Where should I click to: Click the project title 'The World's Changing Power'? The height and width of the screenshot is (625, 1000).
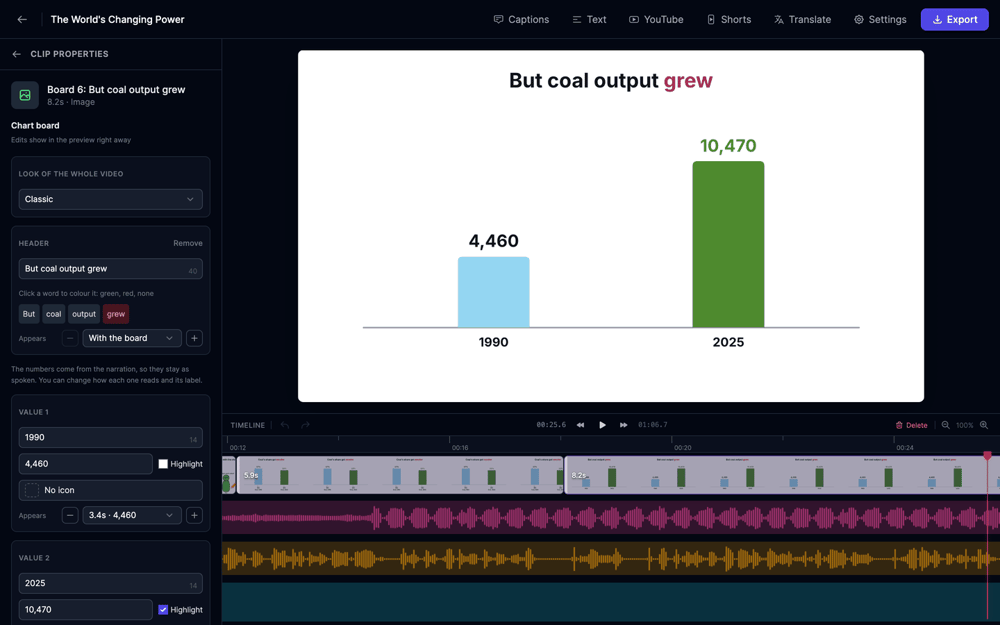pyautogui.click(x=117, y=20)
